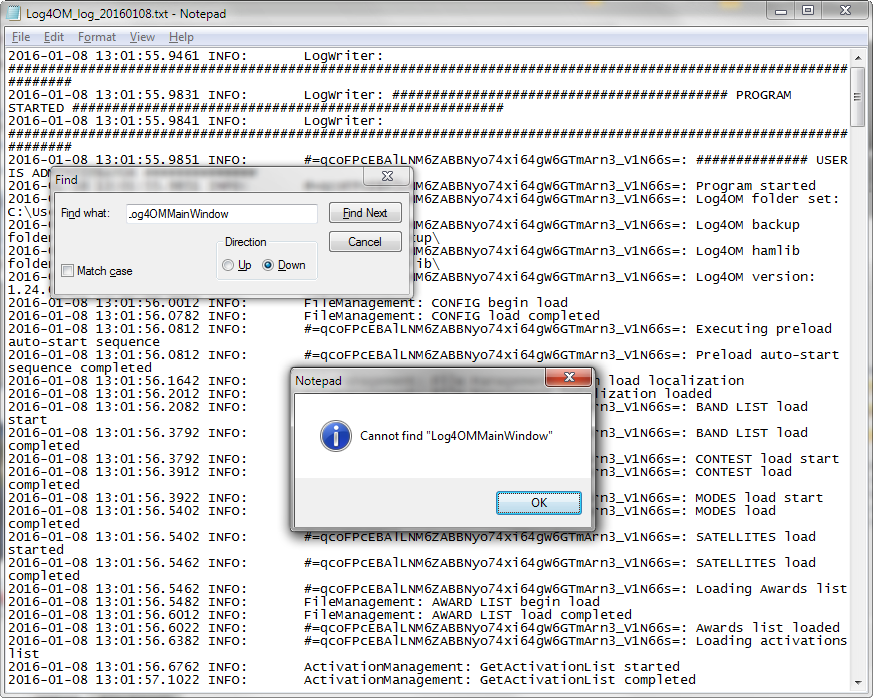This screenshot has height=698, width=873.
Task: Enable the Match case checkbox
Action: coord(68,271)
